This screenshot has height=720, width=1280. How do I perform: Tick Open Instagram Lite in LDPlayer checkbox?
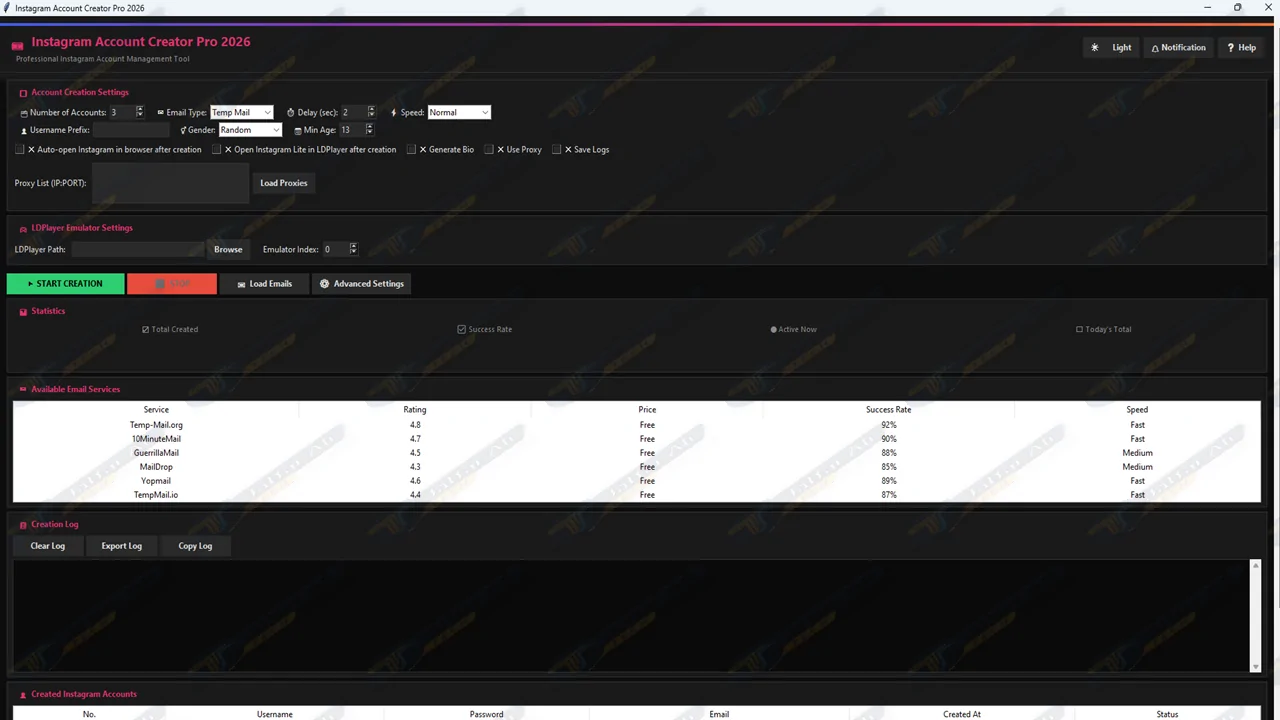tap(217, 150)
